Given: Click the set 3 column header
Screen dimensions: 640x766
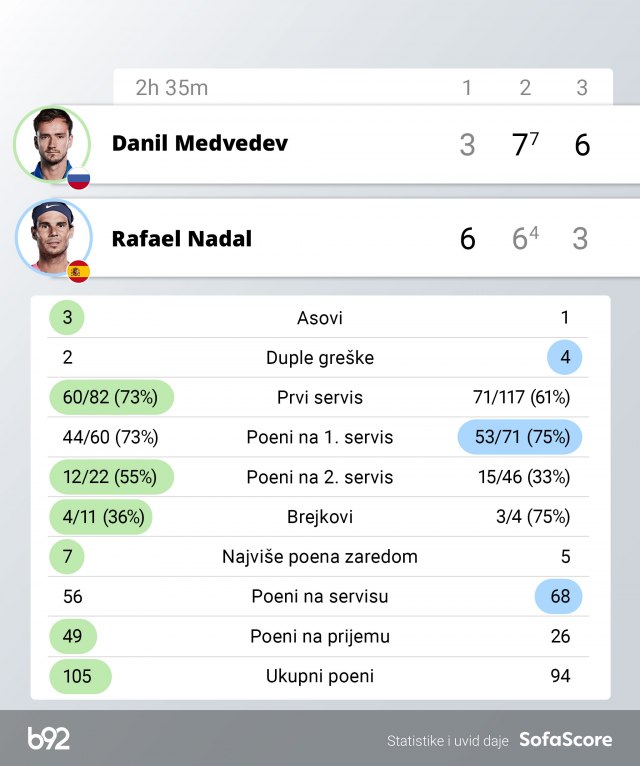Looking at the screenshot, I should [582, 88].
